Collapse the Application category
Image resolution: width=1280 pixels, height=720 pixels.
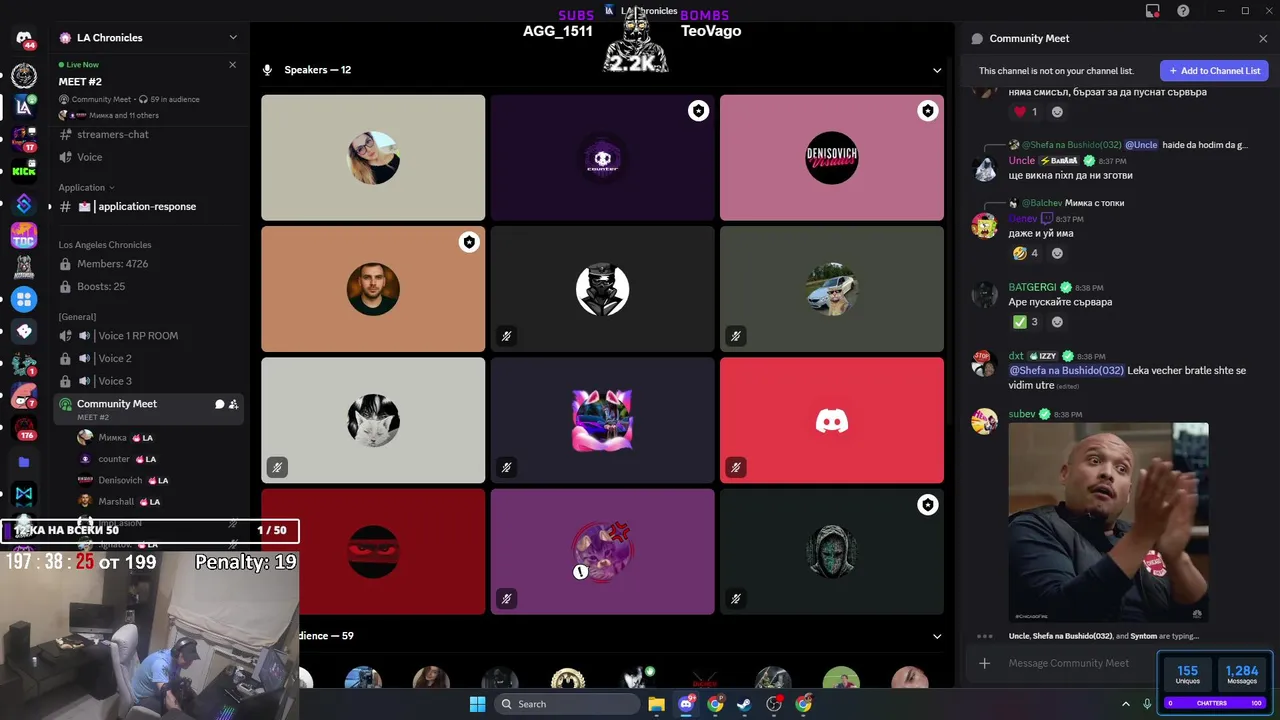point(86,187)
